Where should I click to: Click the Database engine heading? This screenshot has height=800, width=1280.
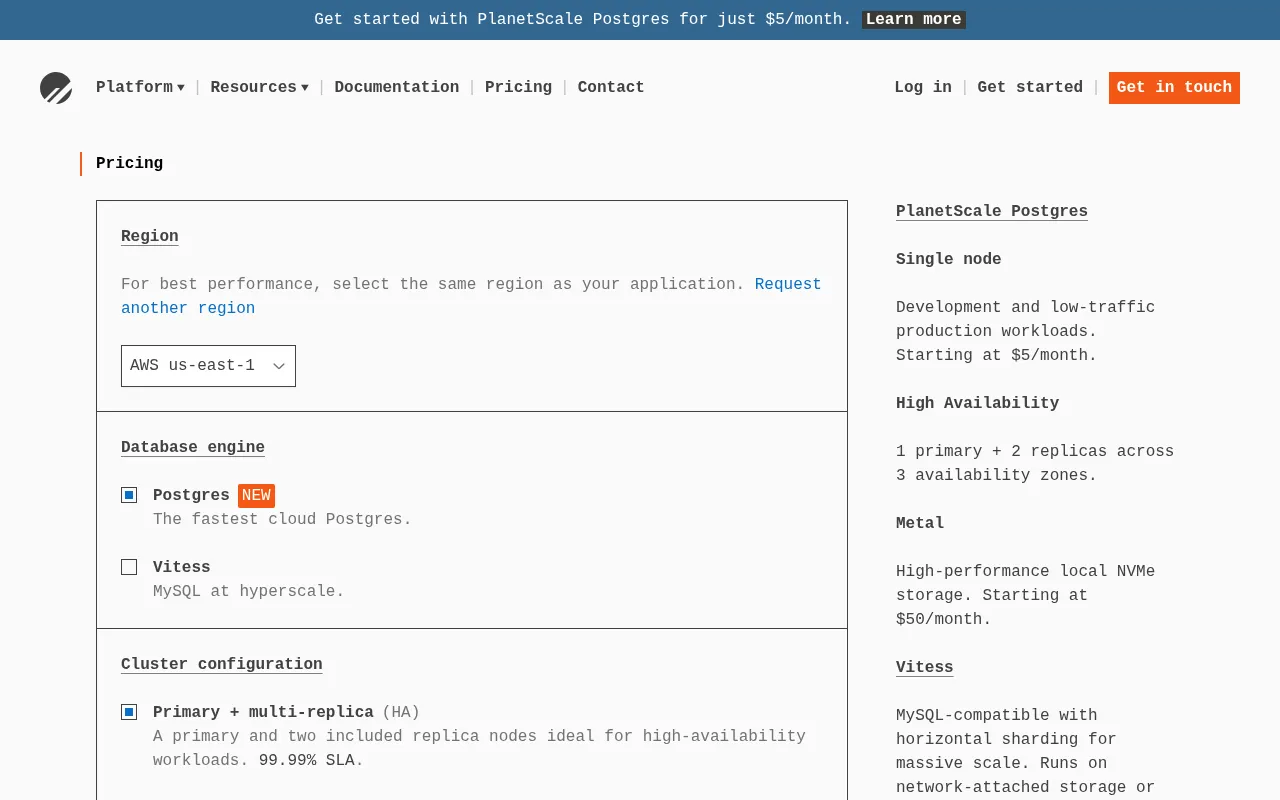[193, 448]
